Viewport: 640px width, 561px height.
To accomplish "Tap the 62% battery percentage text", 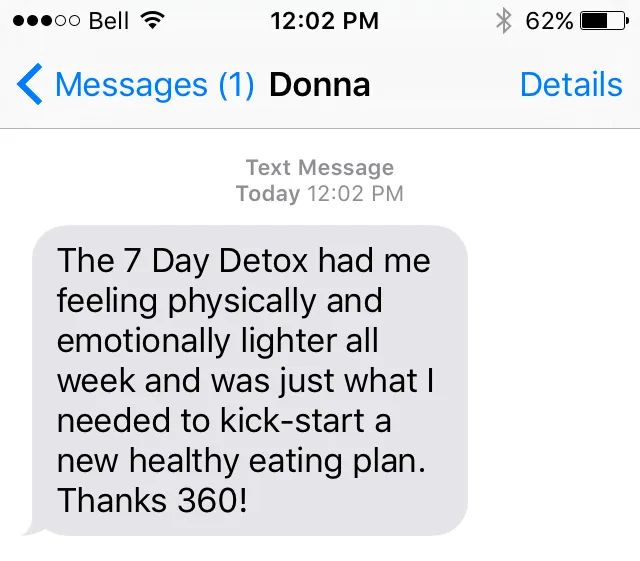I will tap(549, 21).
